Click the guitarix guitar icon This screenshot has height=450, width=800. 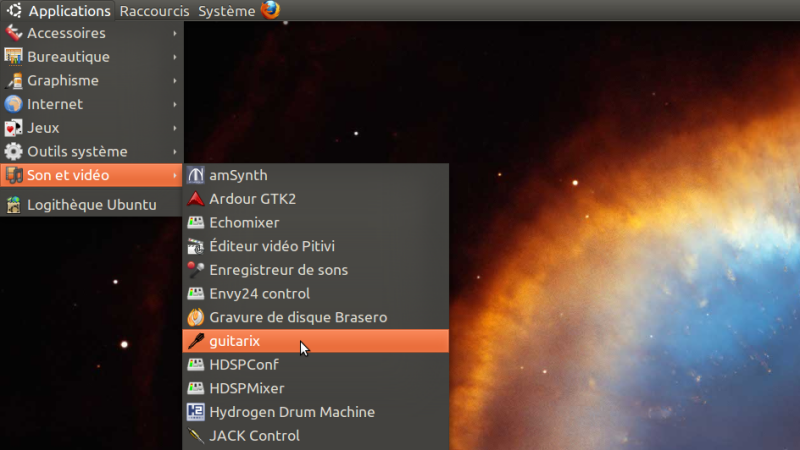point(195,341)
